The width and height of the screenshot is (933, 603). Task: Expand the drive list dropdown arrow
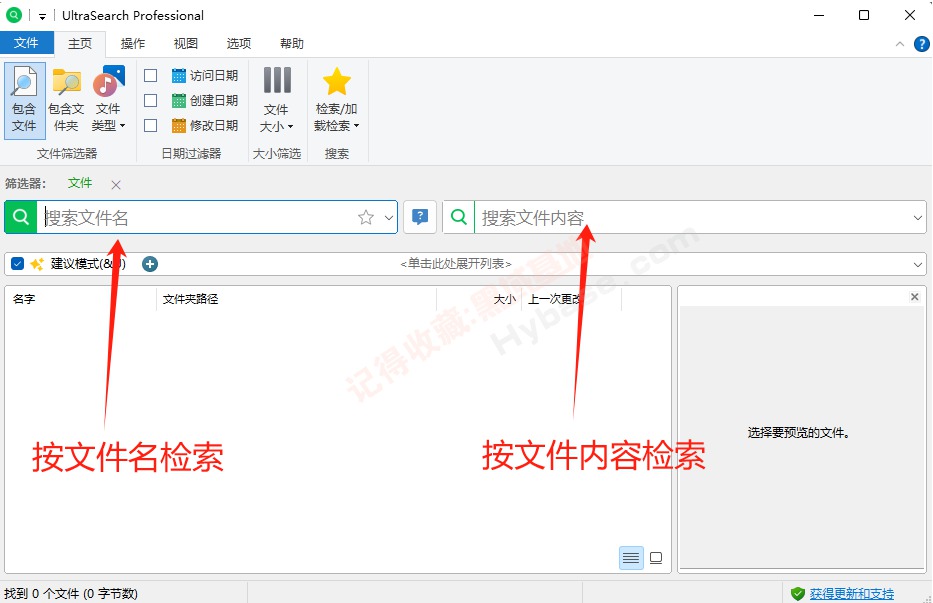click(918, 264)
